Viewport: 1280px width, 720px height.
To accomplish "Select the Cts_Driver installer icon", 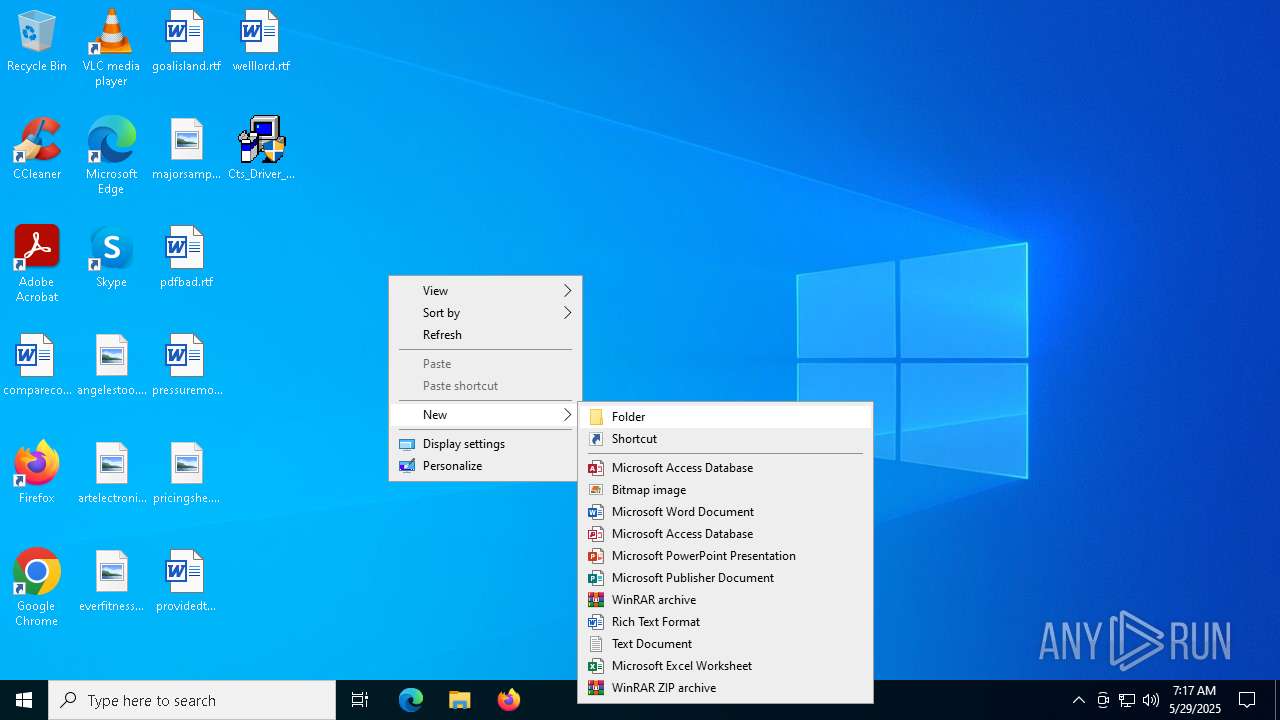I will tap(261, 150).
